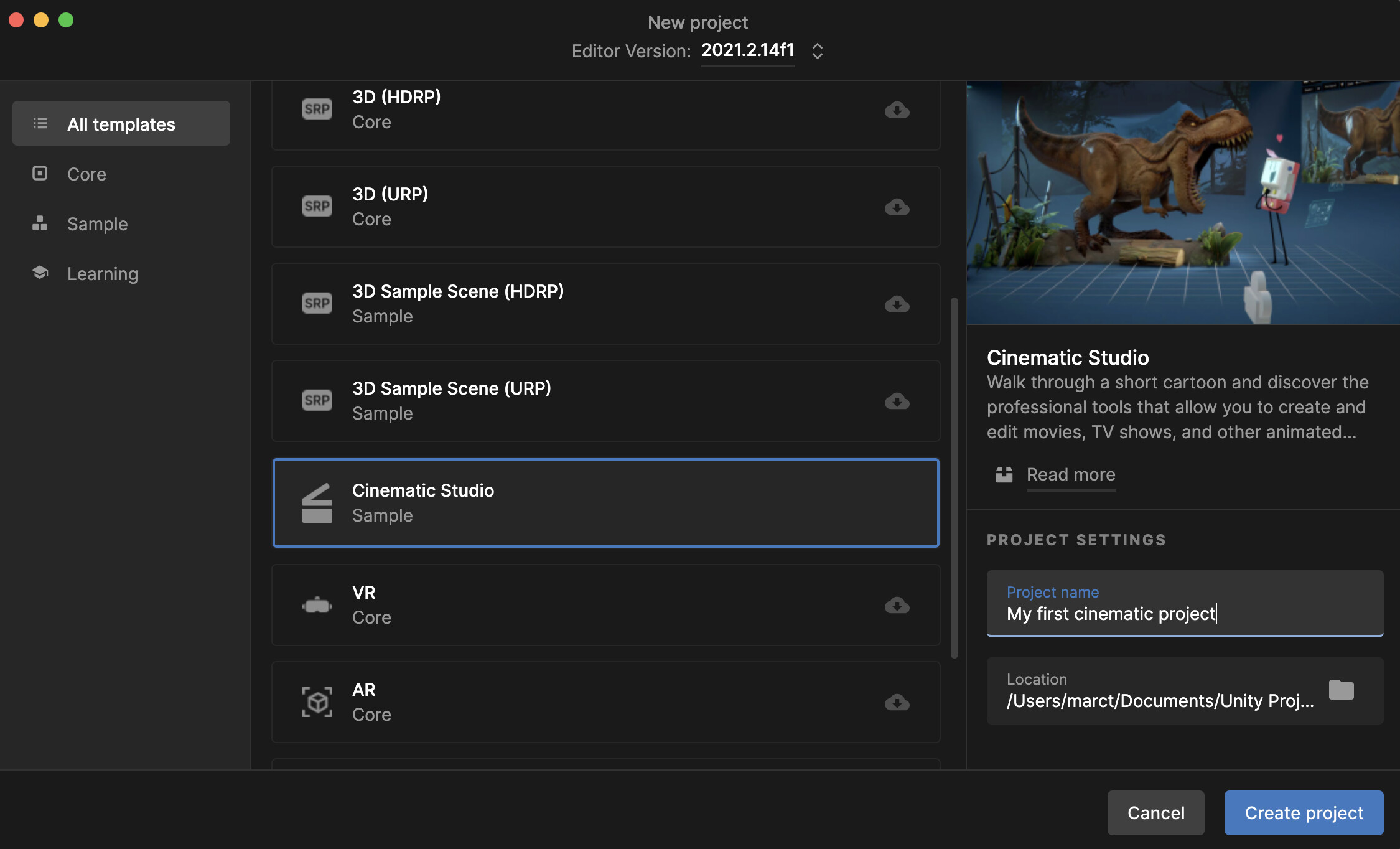
Task: Click the PROJECT SETTINGS heading
Action: pyautogui.click(x=1076, y=540)
